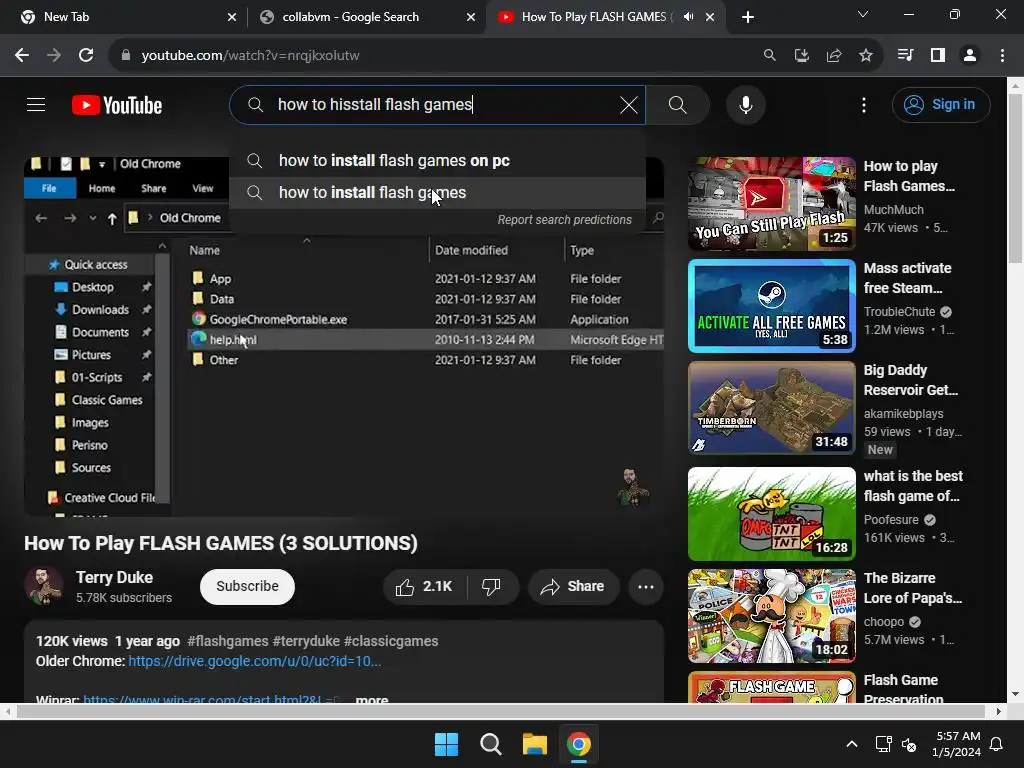Go back with browser back arrow

[22, 56]
